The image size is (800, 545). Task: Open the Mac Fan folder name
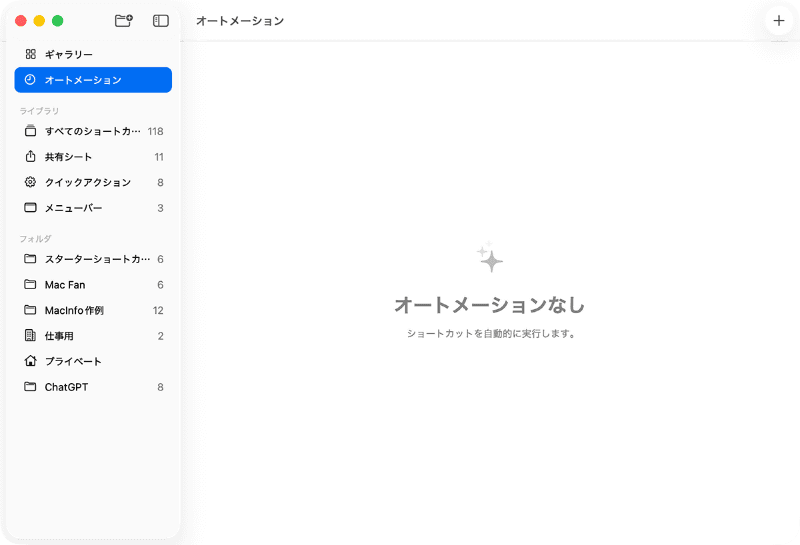pos(65,285)
